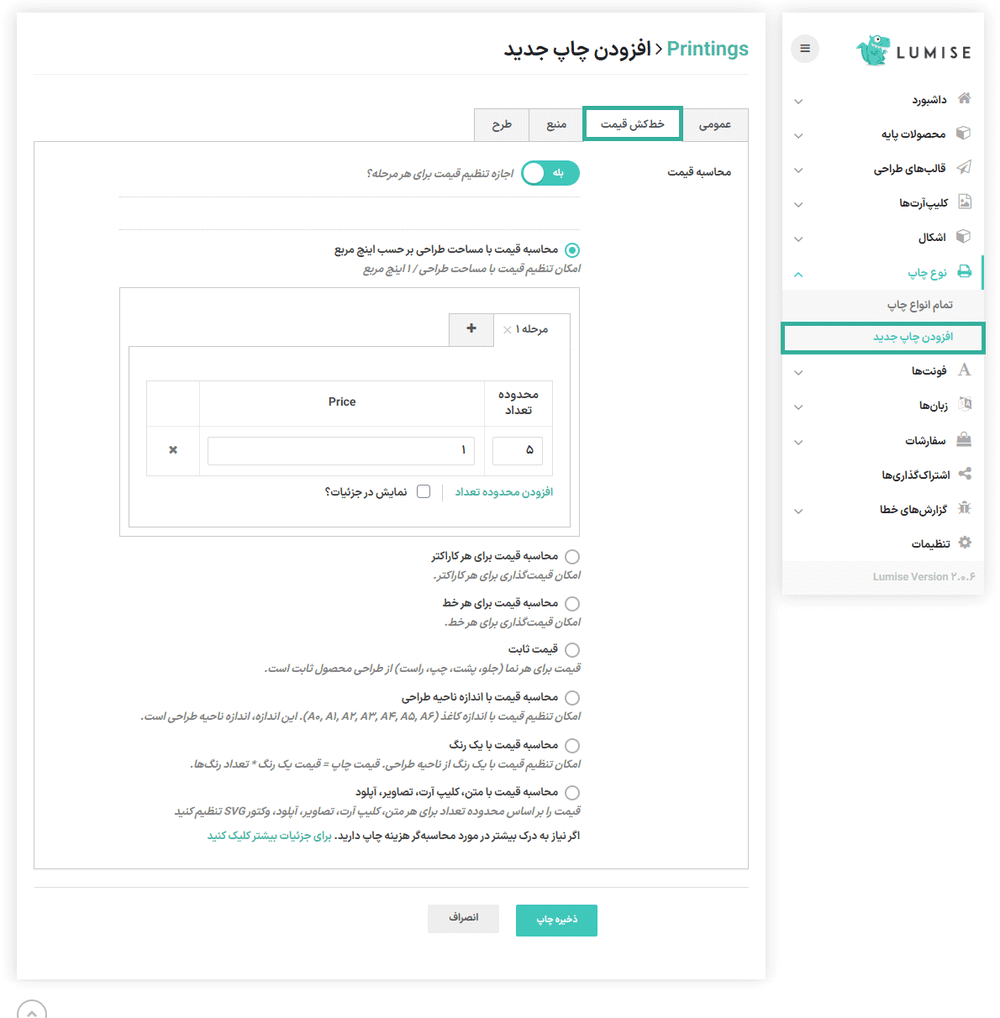
Task: Toggle the per-stage price setting switch
Action: 550,173
